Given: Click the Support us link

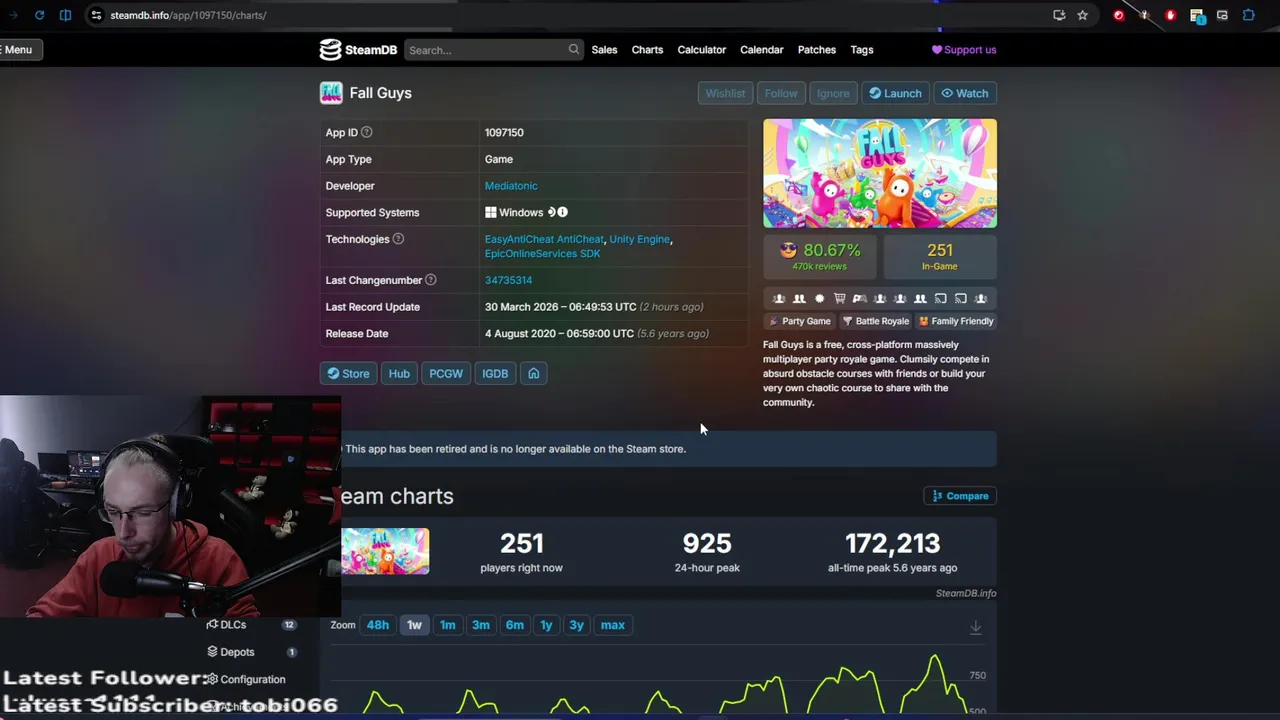Looking at the screenshot, I should 964,50.
